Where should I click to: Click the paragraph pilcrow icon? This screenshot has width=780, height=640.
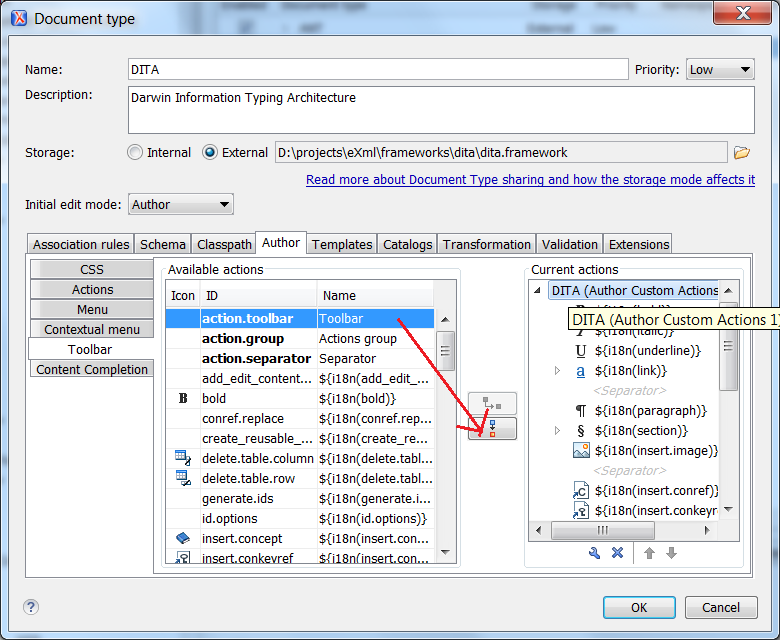tap(581, 411)
